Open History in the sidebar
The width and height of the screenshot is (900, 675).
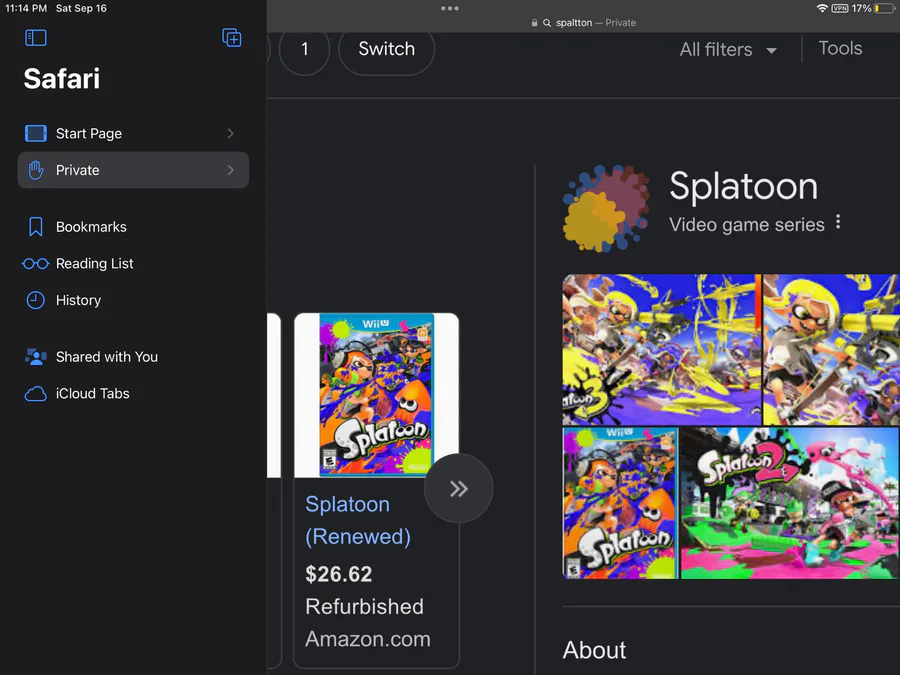point(133,300)
